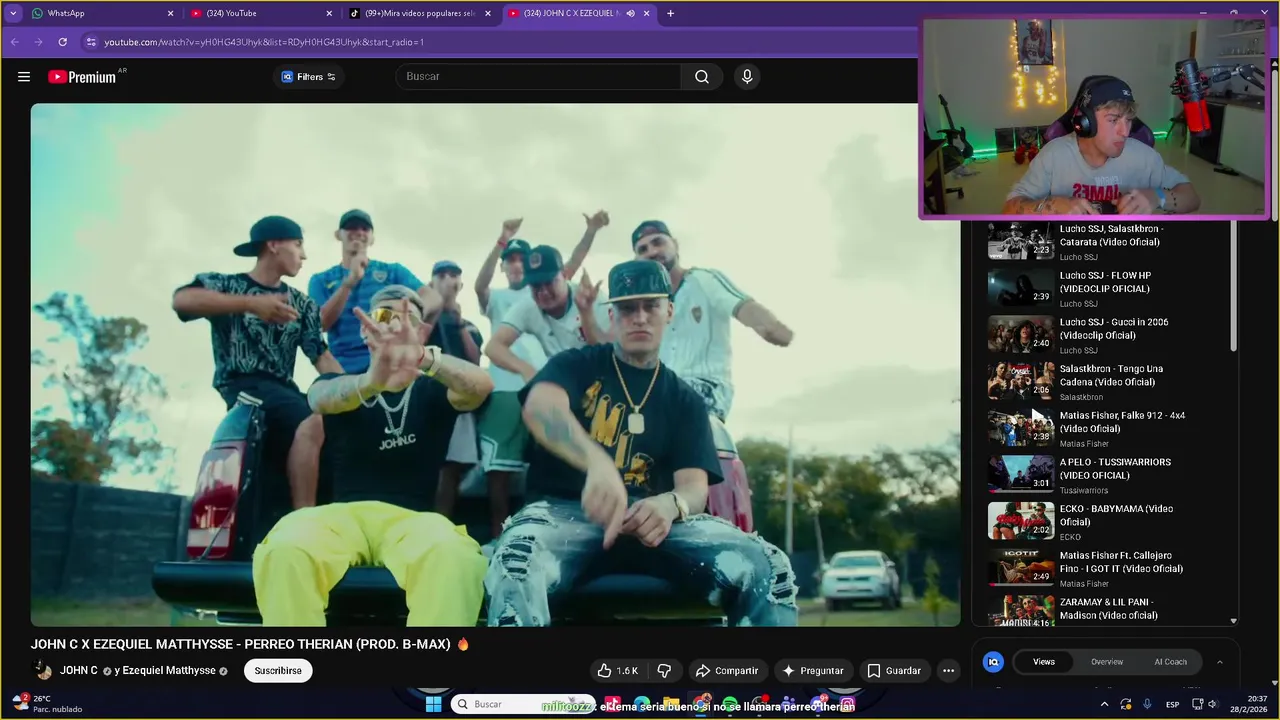This screenshot has width=1280, height=720.
Task: Click the search magnifier button
Action: (702, 77)
